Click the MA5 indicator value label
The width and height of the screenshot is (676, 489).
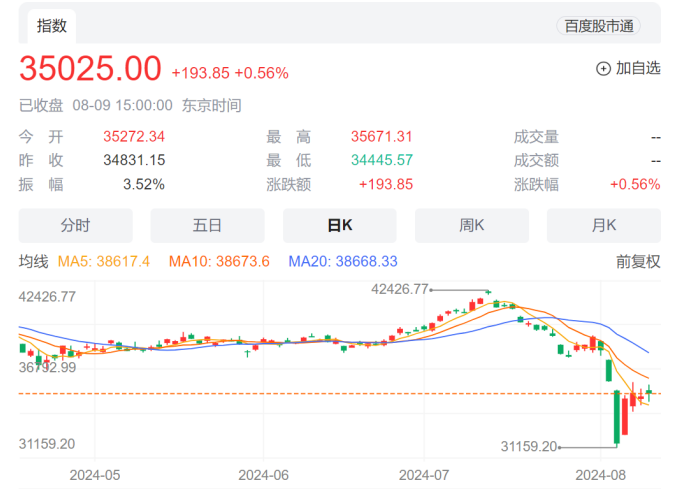(x=104, y=261)
